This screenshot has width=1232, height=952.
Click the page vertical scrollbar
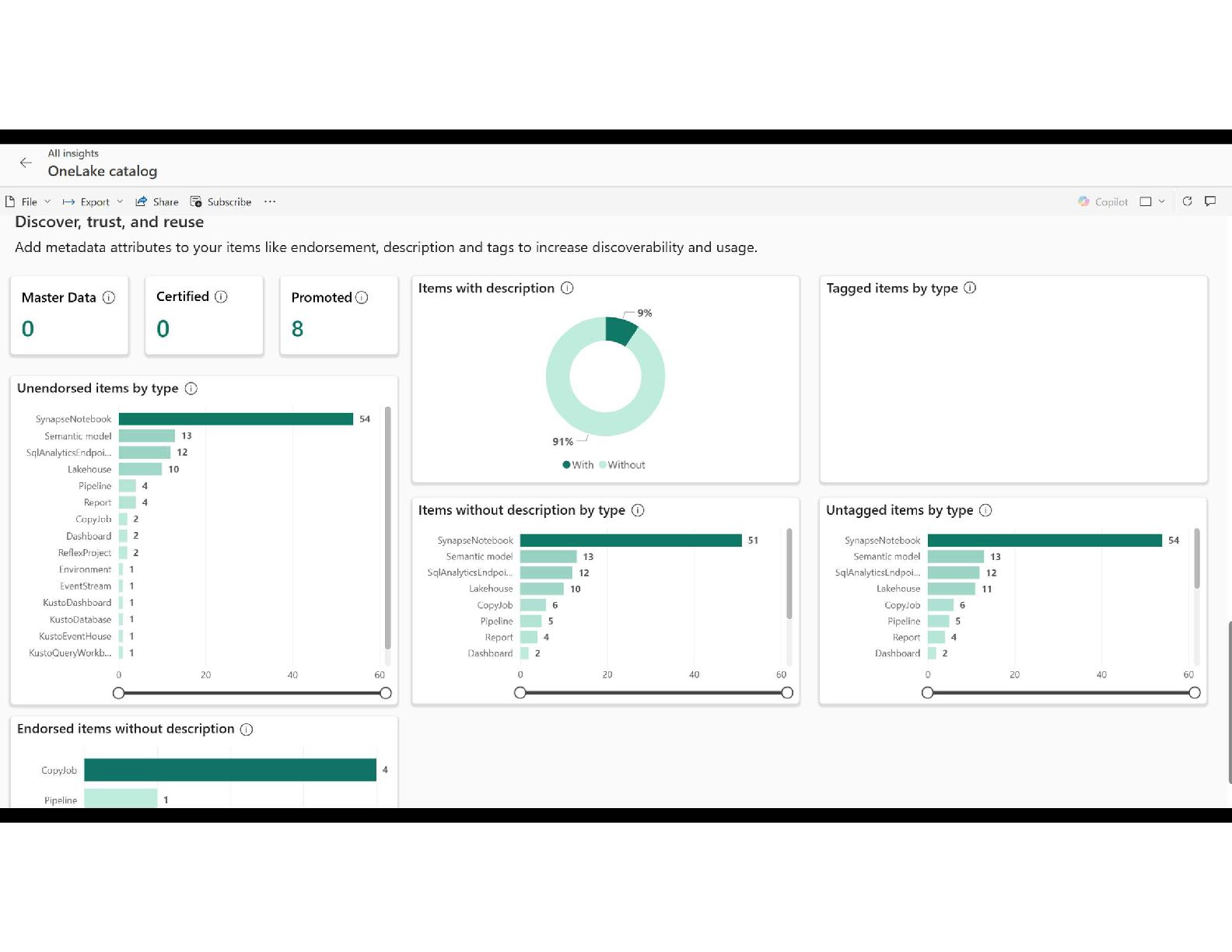pos(1230,702)
